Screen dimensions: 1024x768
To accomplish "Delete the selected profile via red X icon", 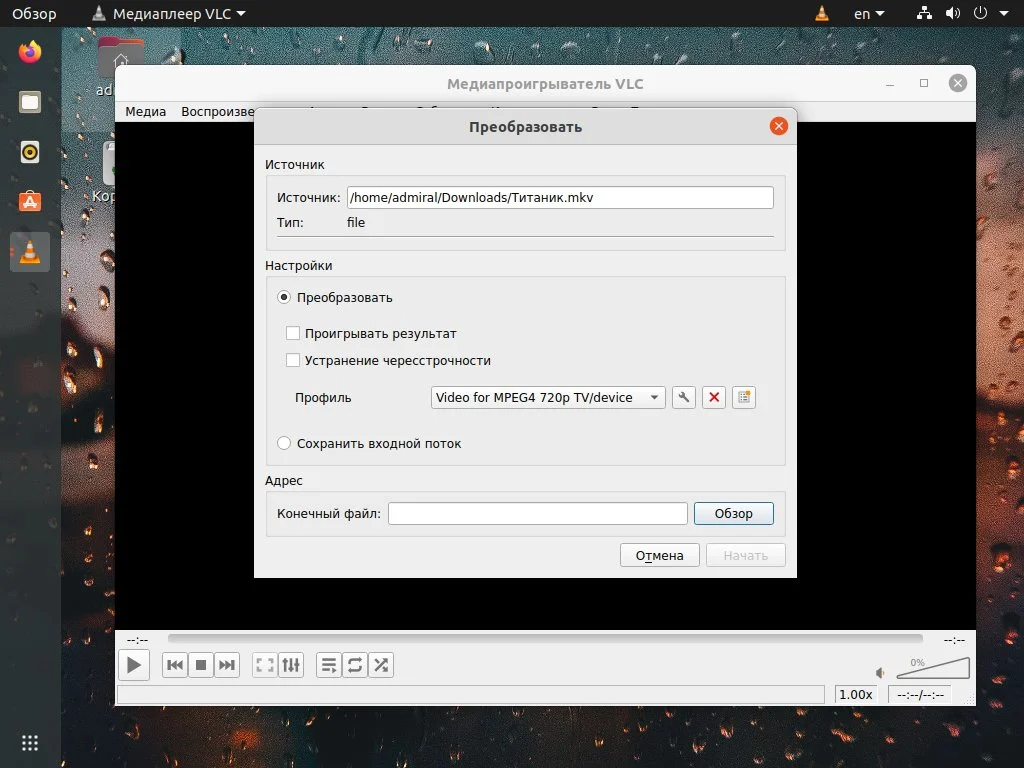I will tap(714, 397).
